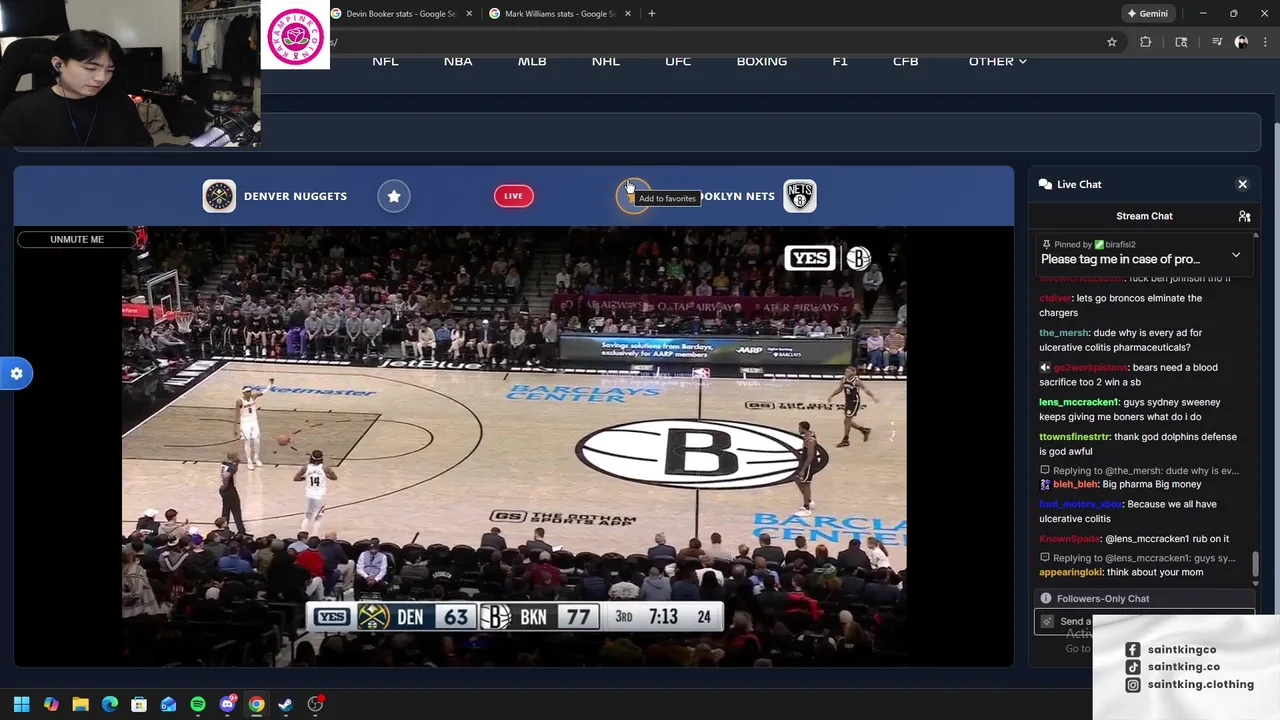Close the Devin Booker stats tab
This screenshot has width=1280, height=720.
click(x=469, y=14)
